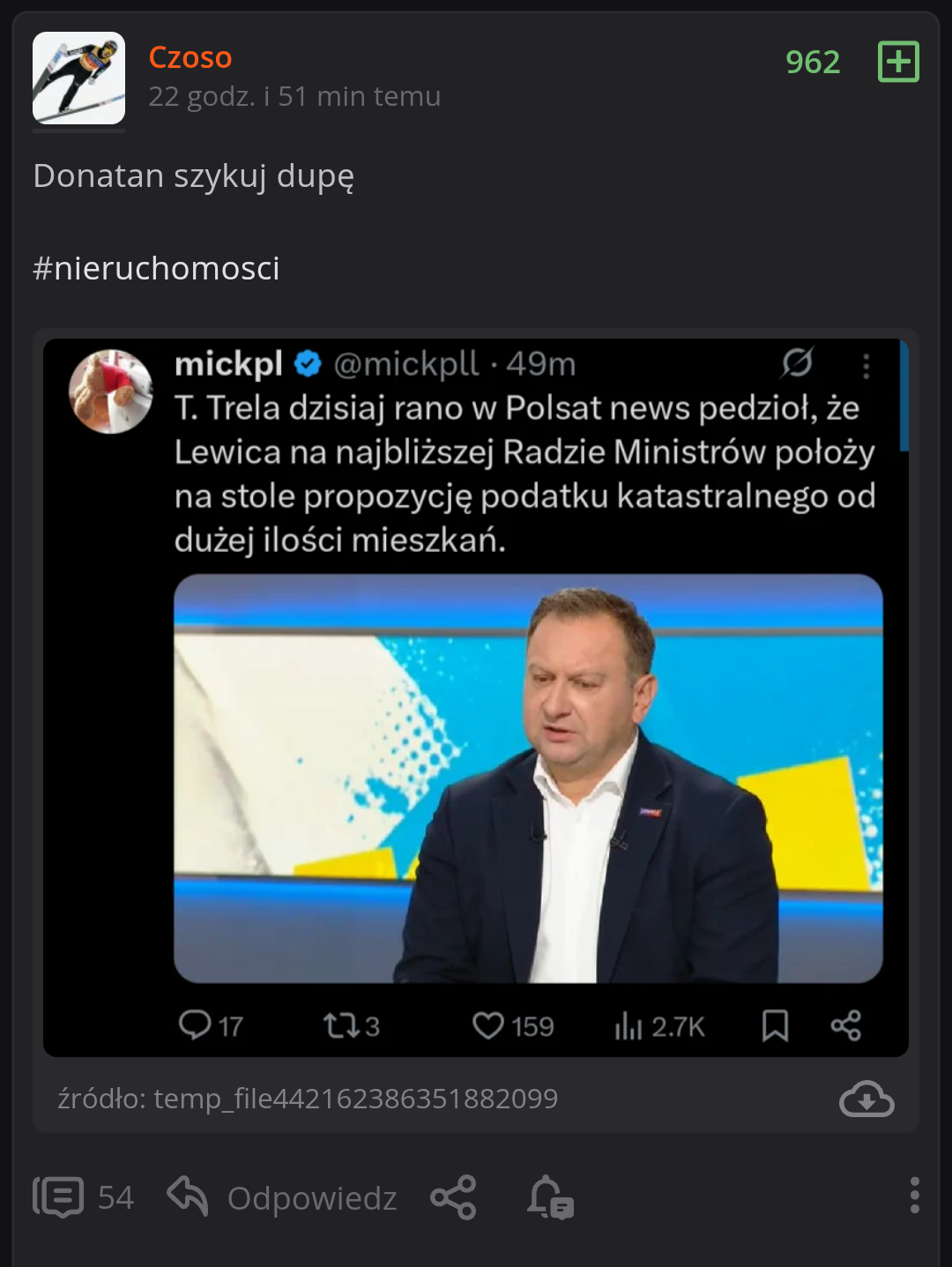952x1267 pixels.
Task: Upvote the post with green plus button
Action: (898, 62)
